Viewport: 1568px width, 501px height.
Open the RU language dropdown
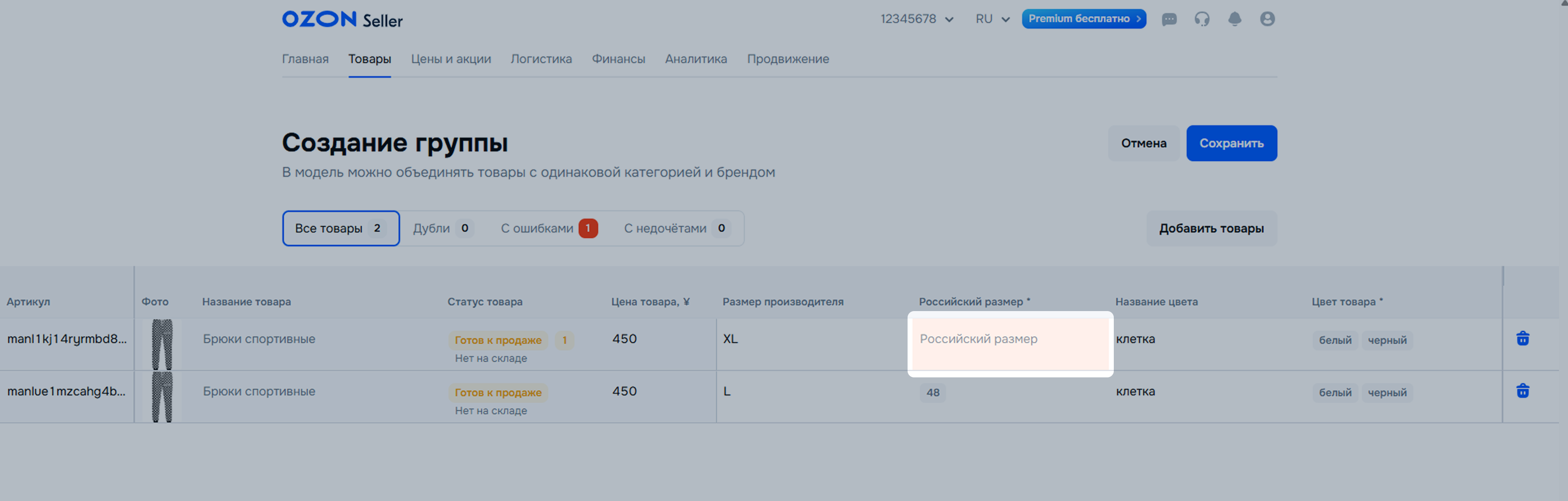(x=992, y=20)
